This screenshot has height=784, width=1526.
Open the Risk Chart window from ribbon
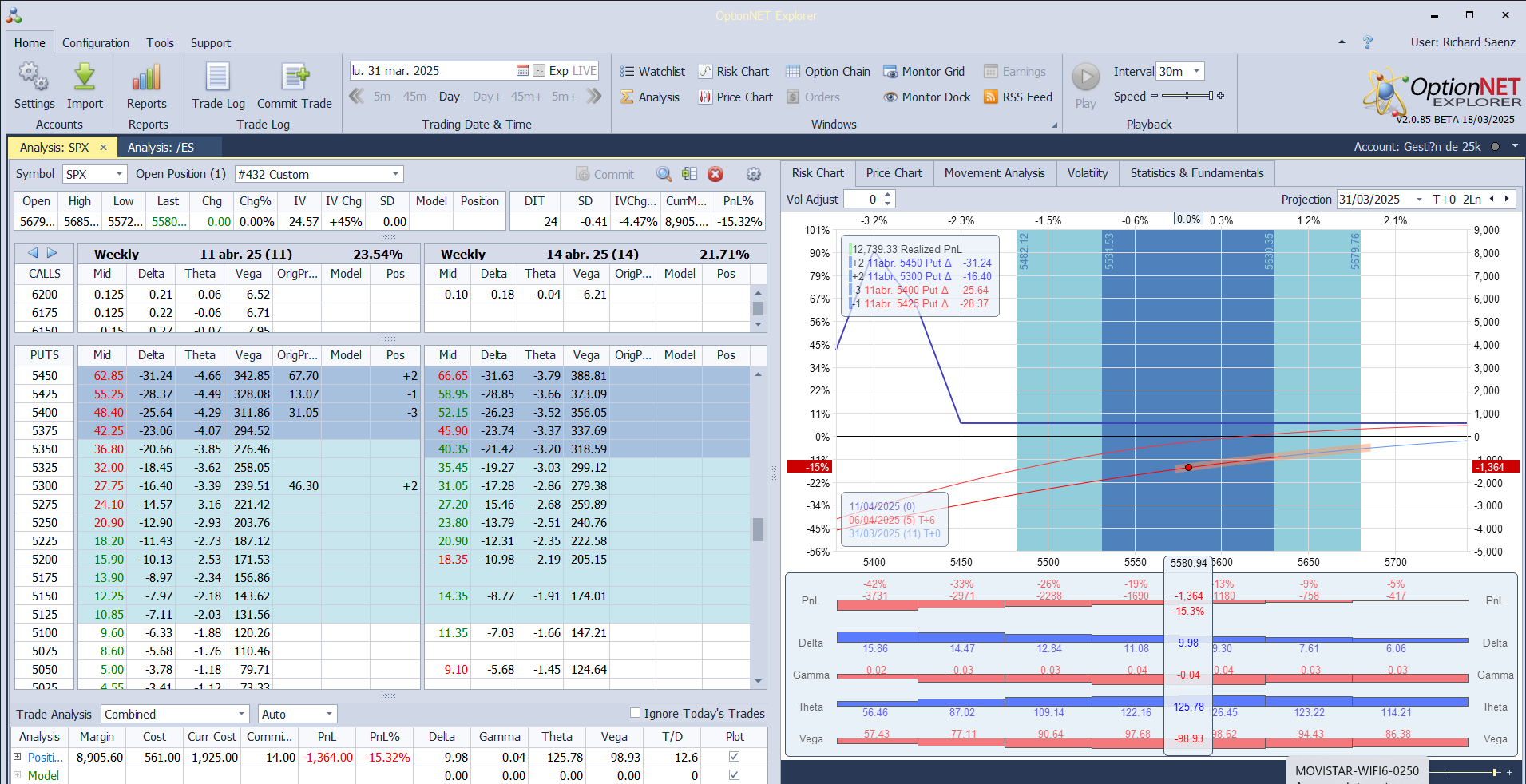click(x=733, y=71)
